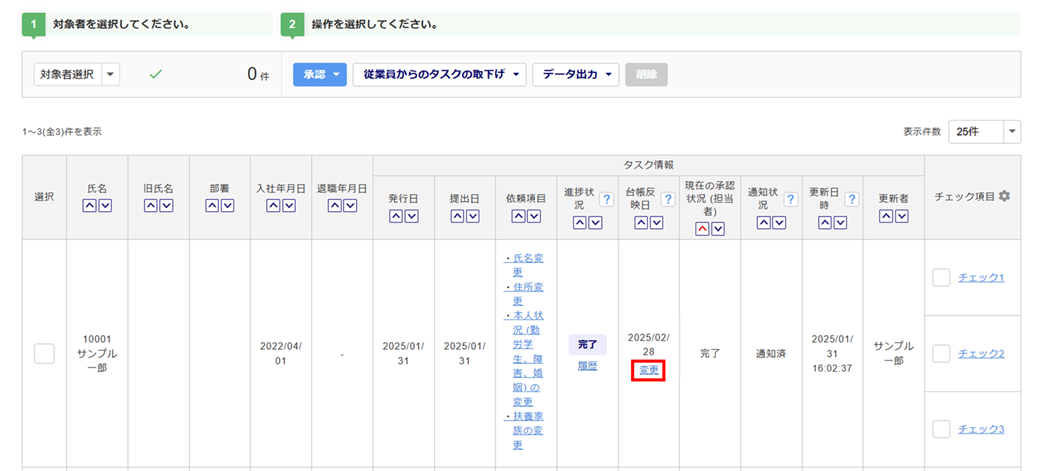Open 従業員からのタスクの取下げ menu
This screenshot has width=1043, height=471.
(x=439, y=74)
